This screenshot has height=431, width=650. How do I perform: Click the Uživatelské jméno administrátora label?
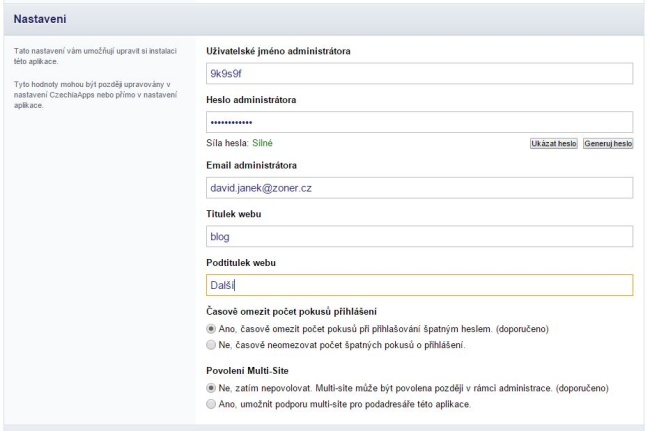(277, 51)
